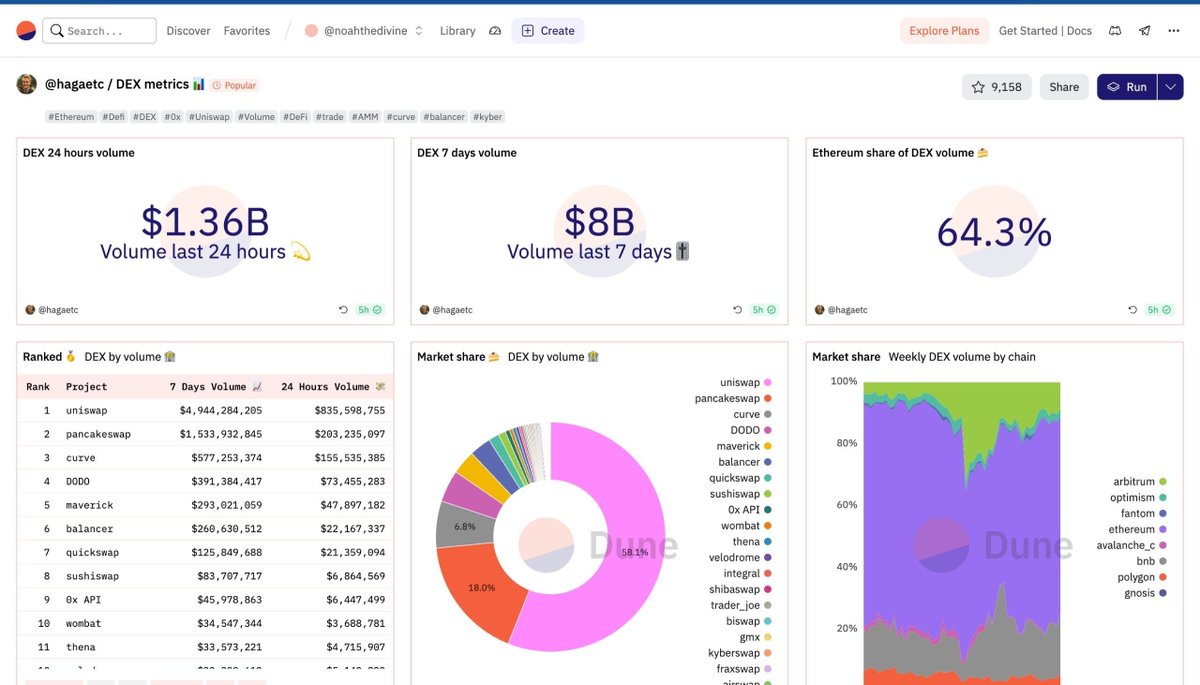Click the 64.3% Ethereum share value
The width and height of the screenshot is (1200, 685).
[x=994, y=232]
